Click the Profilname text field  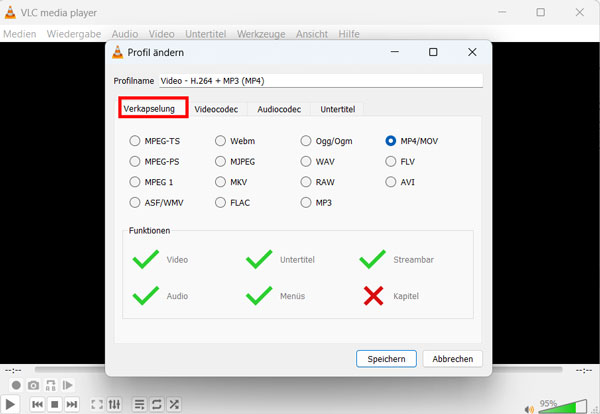[x=321, y=81]
